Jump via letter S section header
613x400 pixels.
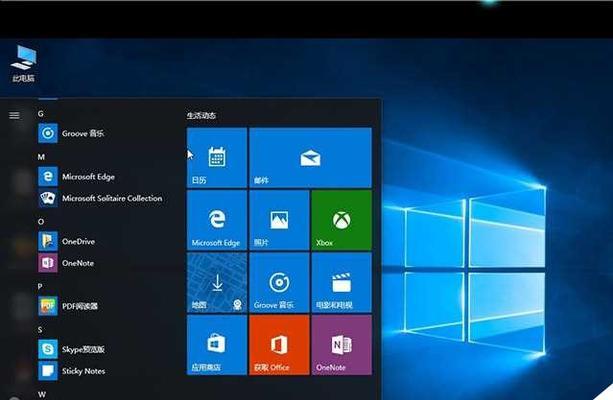point(40,330)
